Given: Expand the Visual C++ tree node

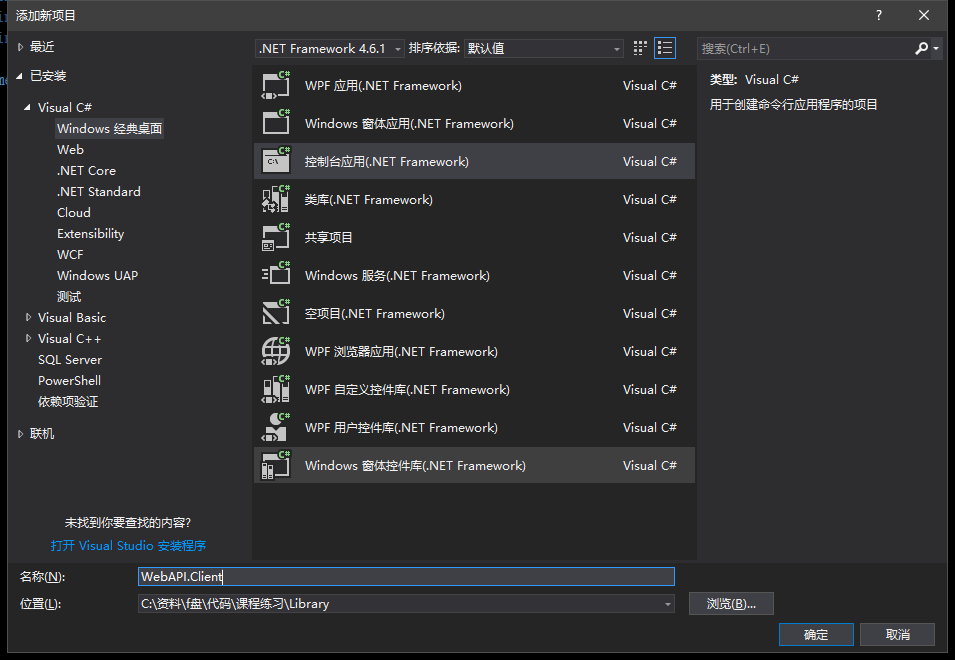Looking at the screenshot, I should click(x=28, y=339).
